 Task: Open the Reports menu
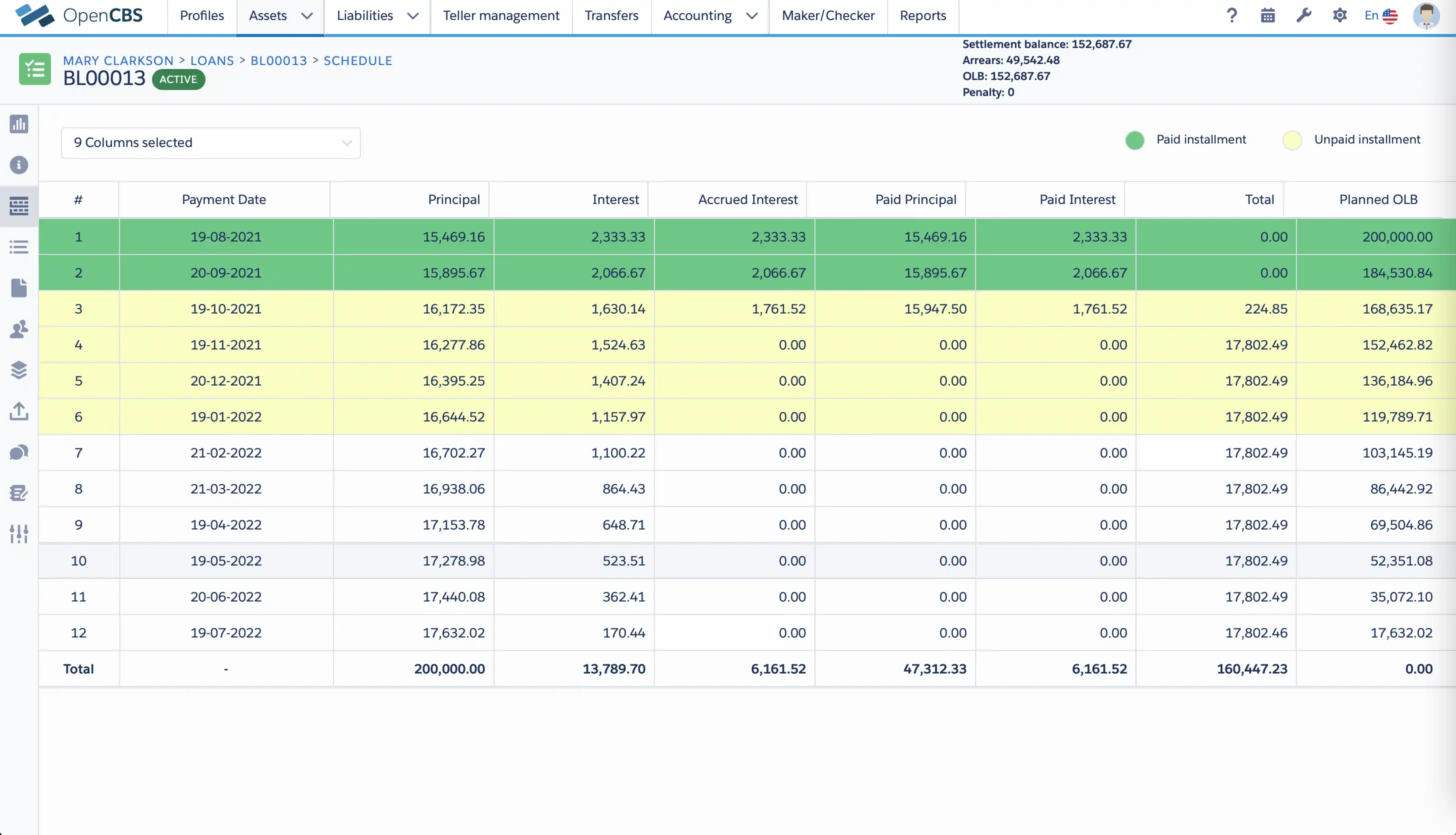click(922, 15)
